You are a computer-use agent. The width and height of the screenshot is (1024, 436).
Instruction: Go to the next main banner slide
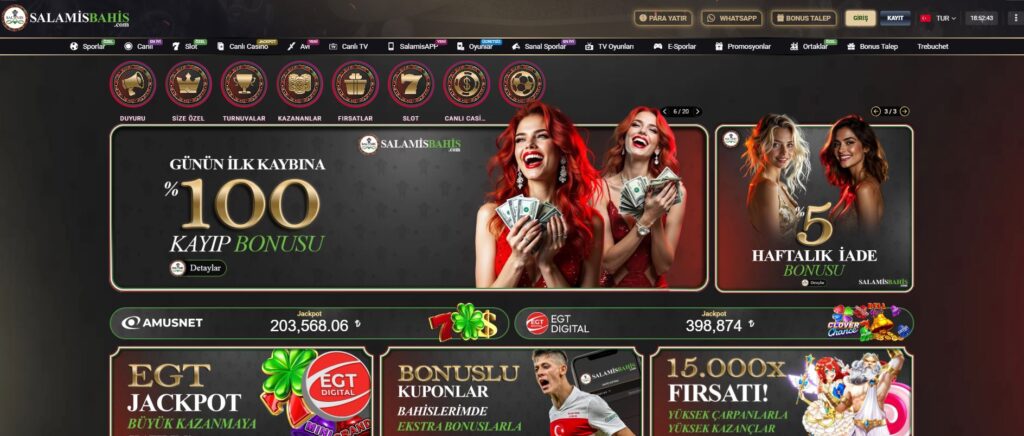pos(697,112)
